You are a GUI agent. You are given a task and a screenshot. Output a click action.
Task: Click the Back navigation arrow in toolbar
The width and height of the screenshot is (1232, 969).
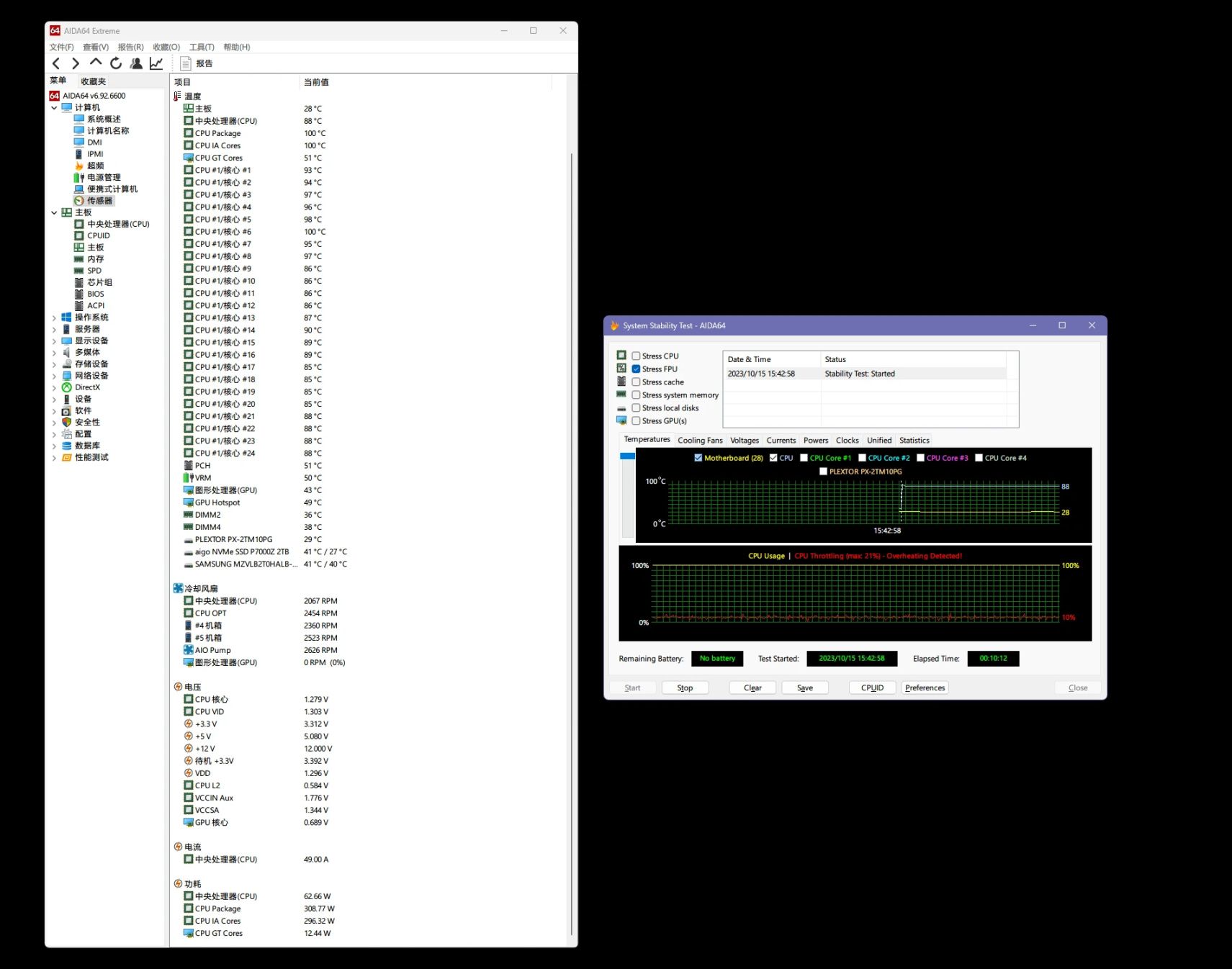click(x=56, y=63)
